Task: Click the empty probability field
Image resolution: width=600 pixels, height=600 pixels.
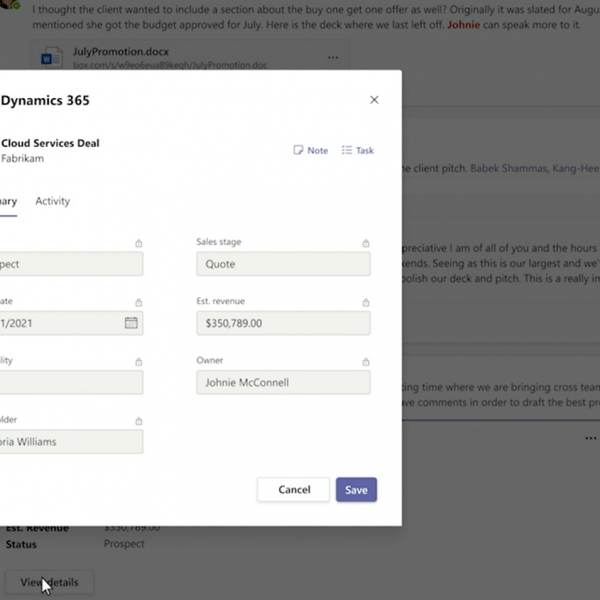Action: [x=72, y=383]
